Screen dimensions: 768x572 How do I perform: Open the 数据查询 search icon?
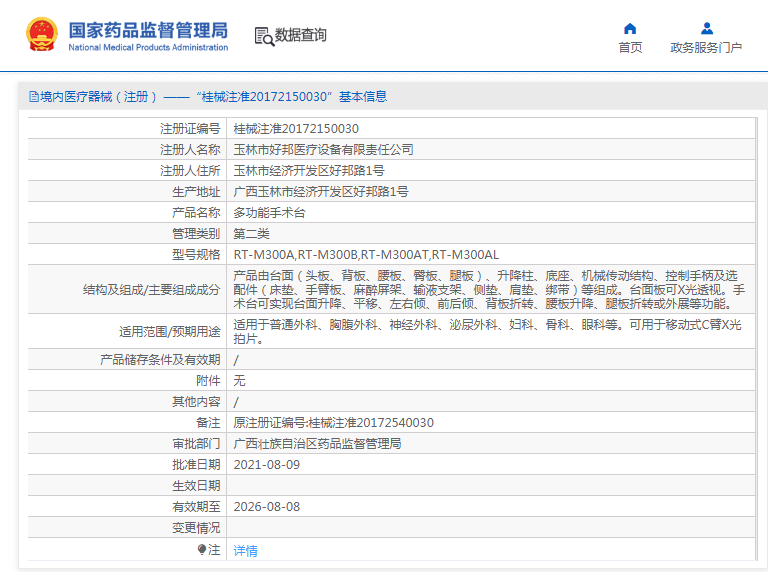[264, 36]
